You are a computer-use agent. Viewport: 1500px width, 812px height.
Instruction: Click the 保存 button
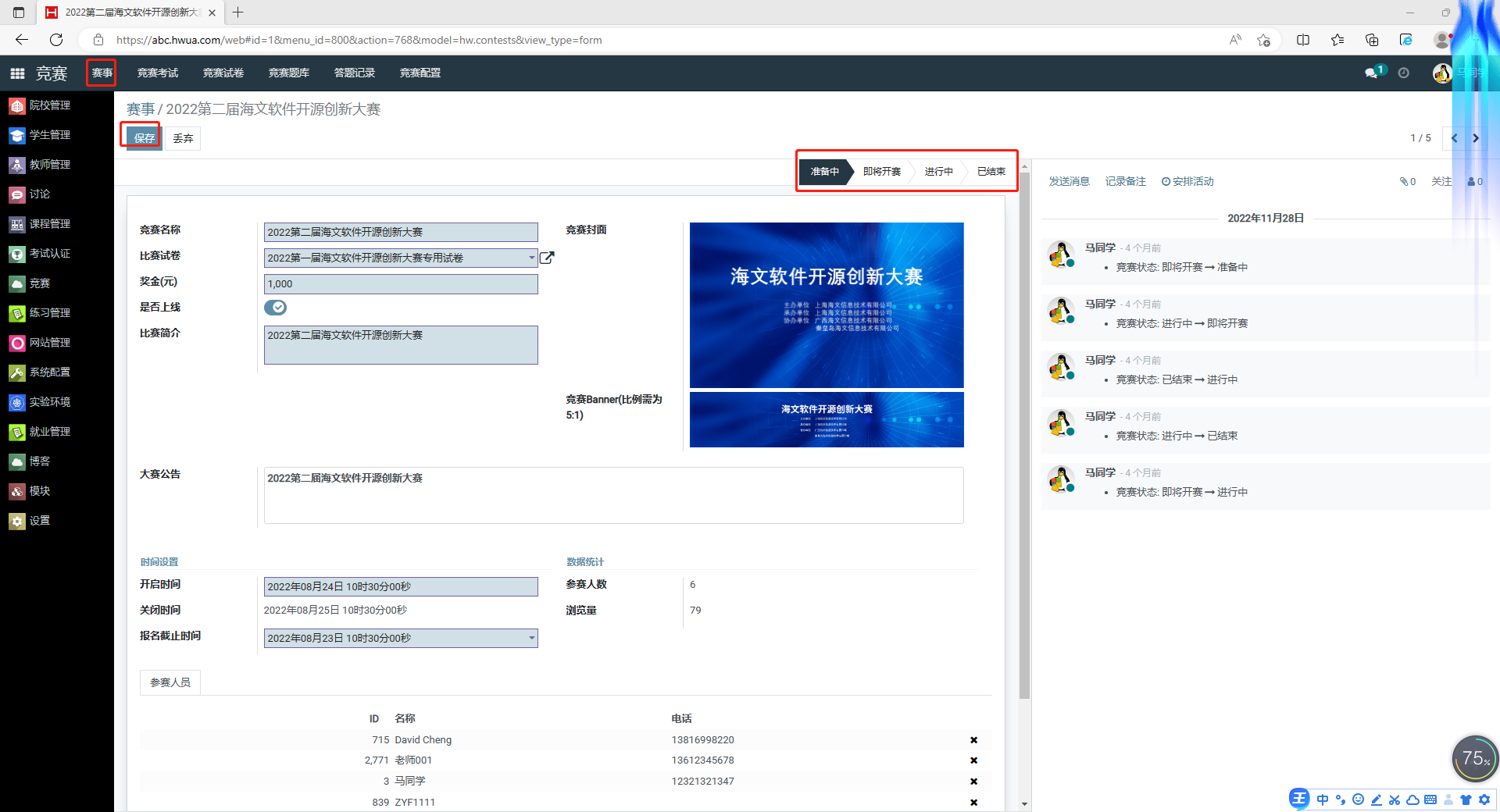[x=144, y=138]
